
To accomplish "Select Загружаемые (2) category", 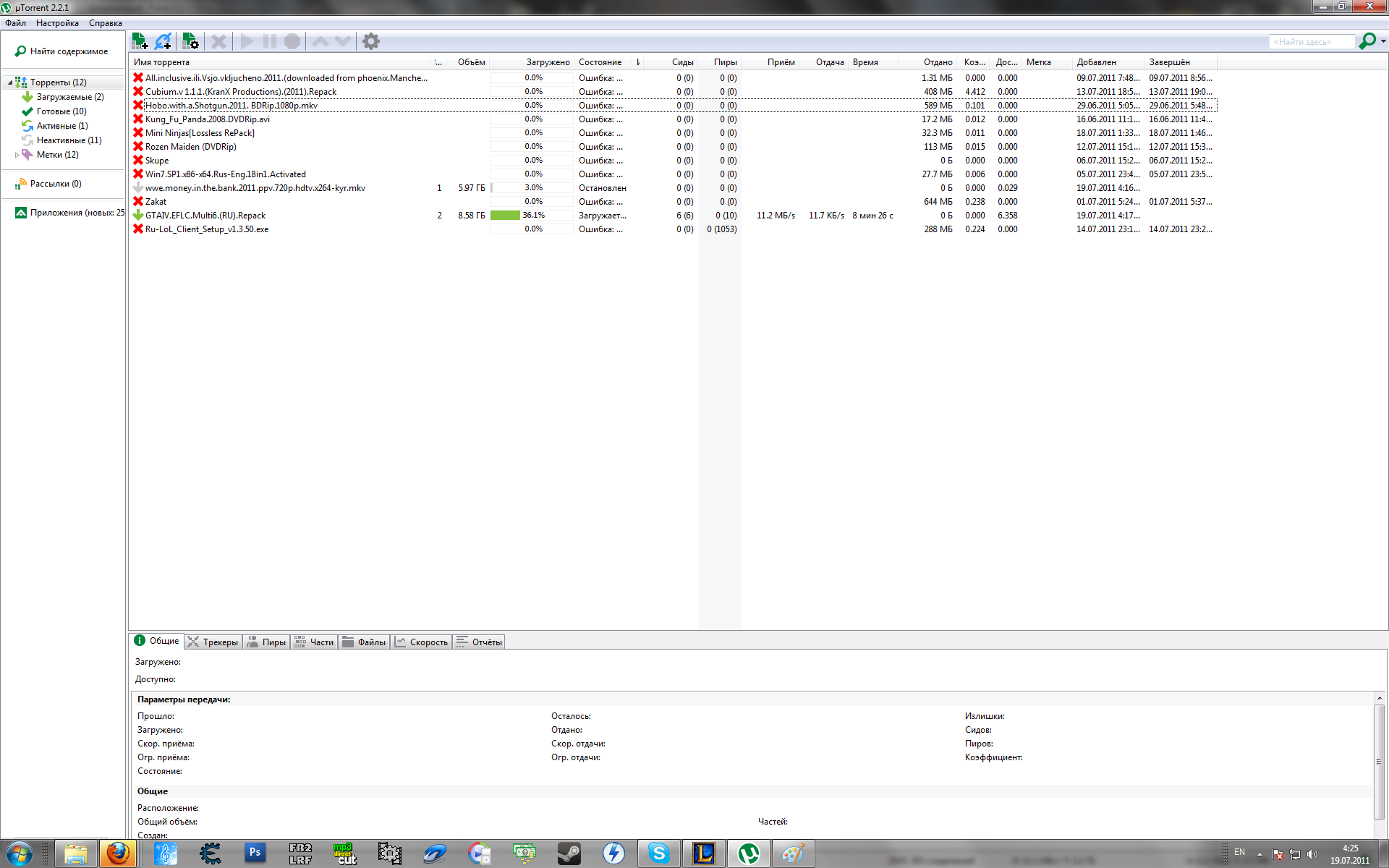I will click(63, 97).
